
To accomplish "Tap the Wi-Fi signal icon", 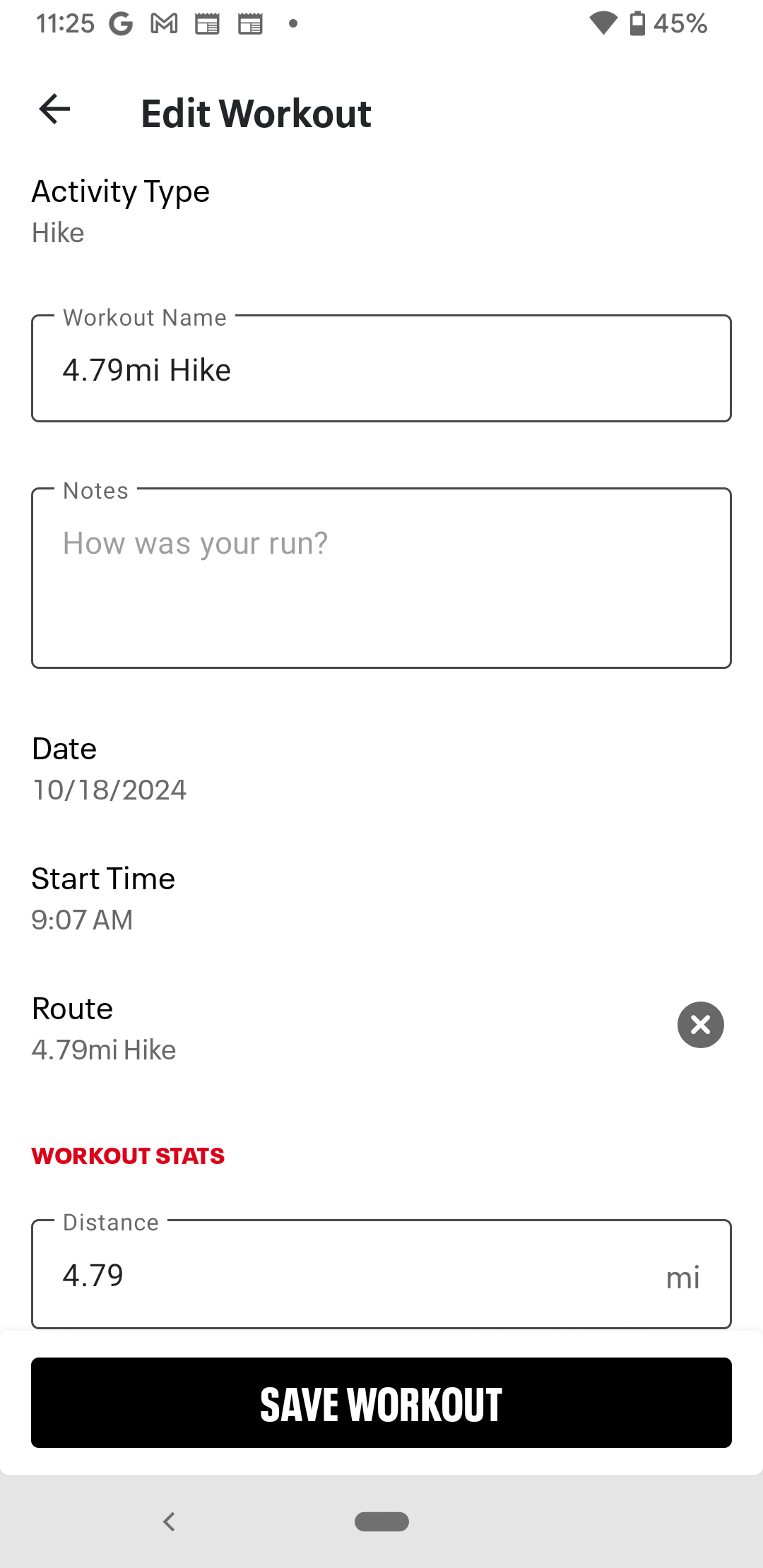I will (603, 23).
